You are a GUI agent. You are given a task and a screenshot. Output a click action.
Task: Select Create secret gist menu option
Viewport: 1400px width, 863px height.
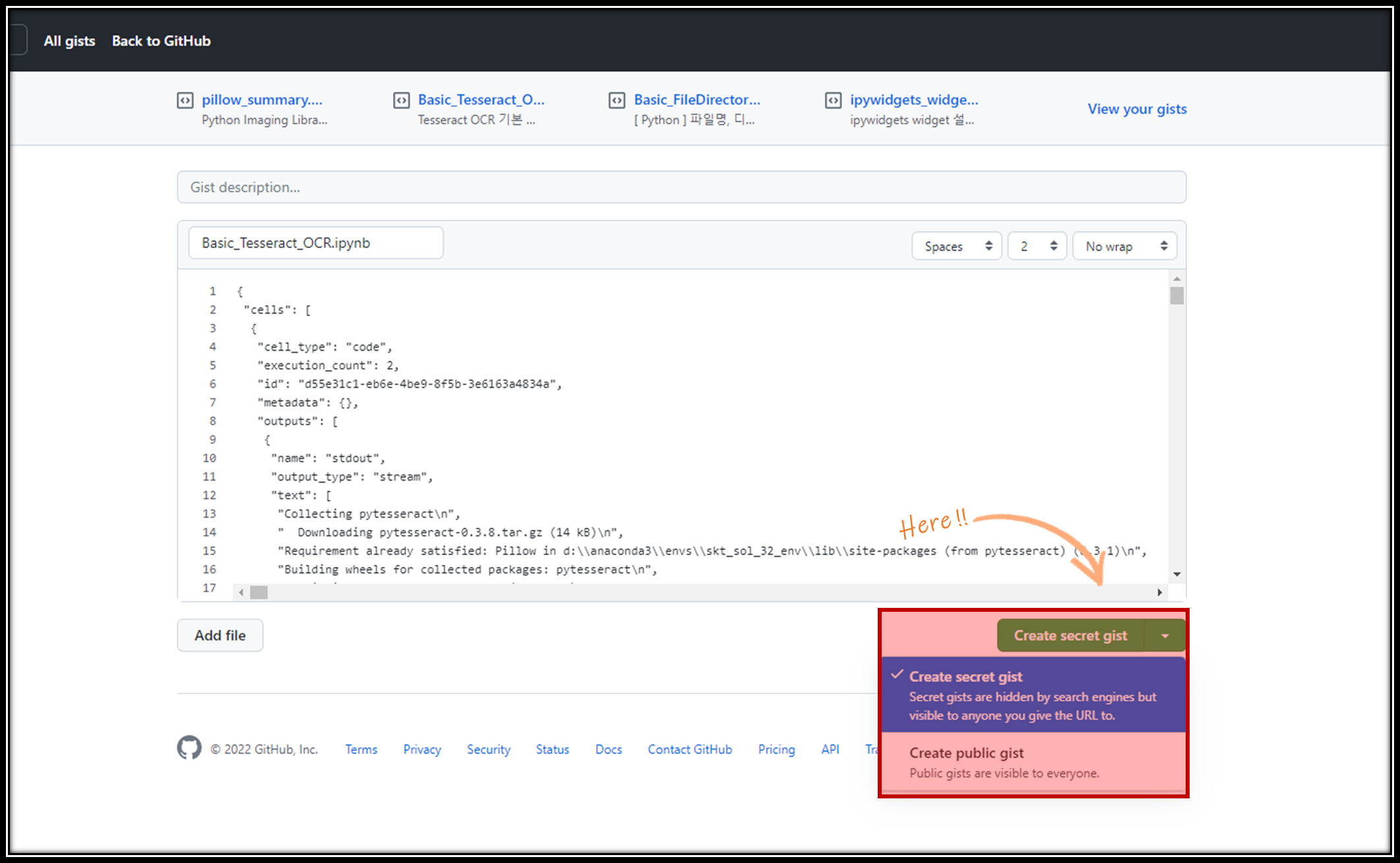point(1033,695)
